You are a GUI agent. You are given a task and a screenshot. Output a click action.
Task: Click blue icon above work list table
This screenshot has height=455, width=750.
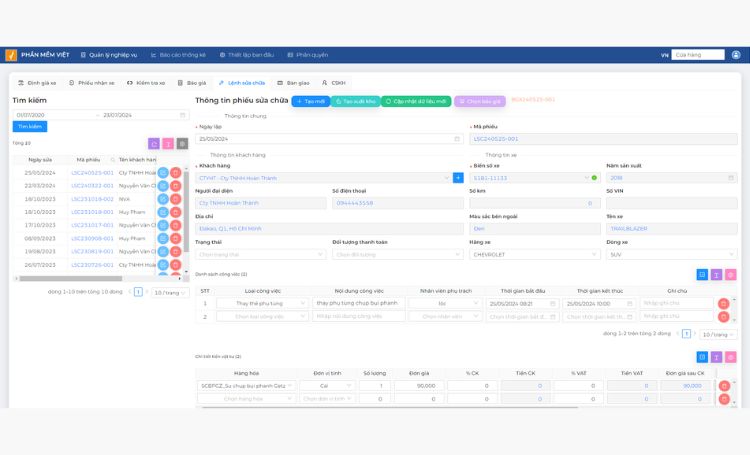coord(702,274)
